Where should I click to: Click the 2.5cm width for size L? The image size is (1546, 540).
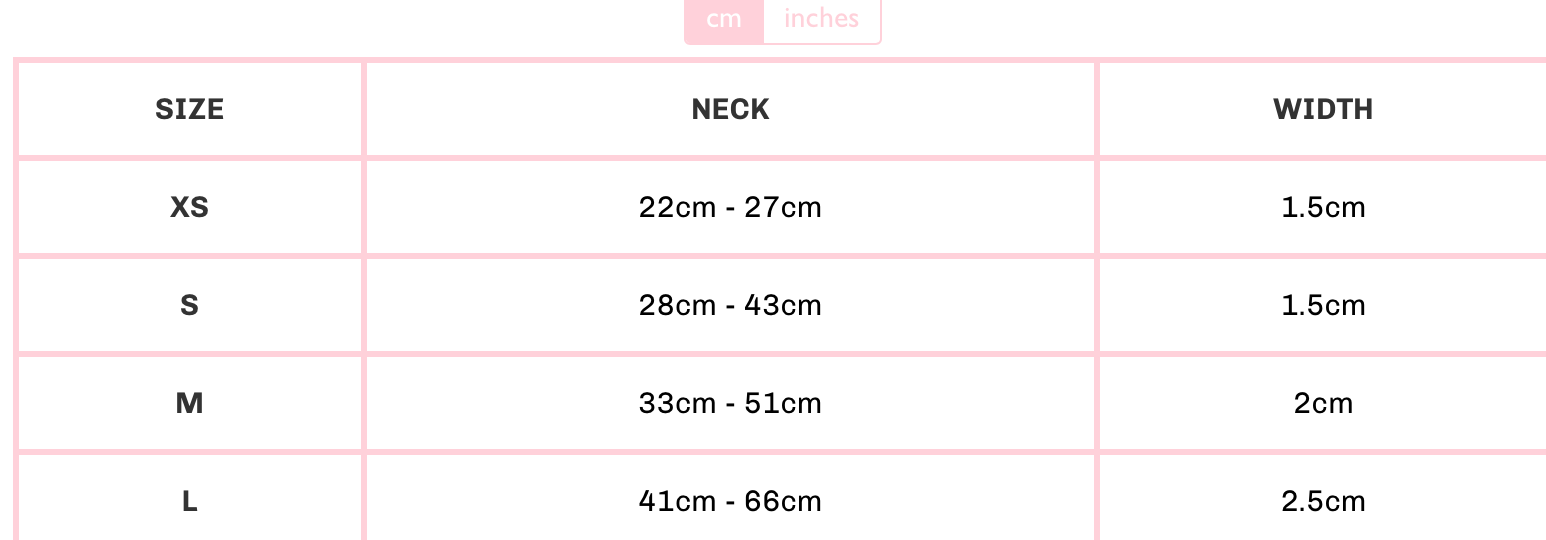(1322, 501)
